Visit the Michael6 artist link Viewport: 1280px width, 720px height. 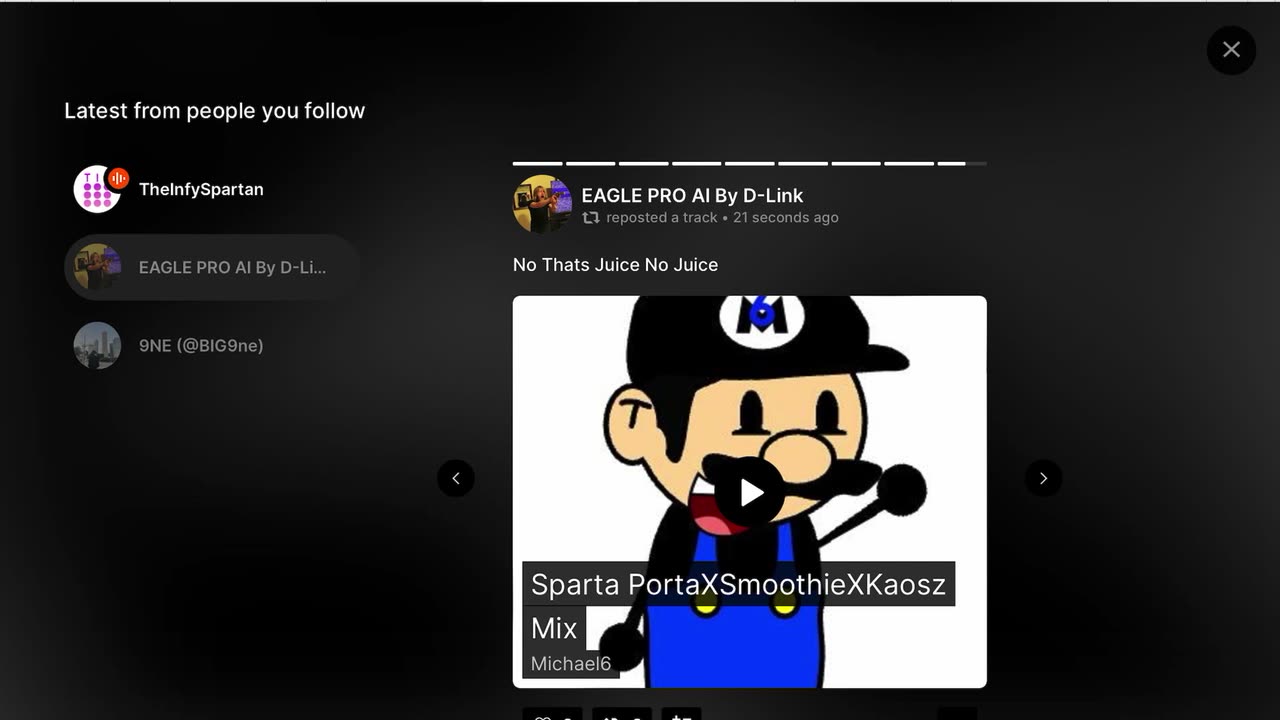pos(571,664)
